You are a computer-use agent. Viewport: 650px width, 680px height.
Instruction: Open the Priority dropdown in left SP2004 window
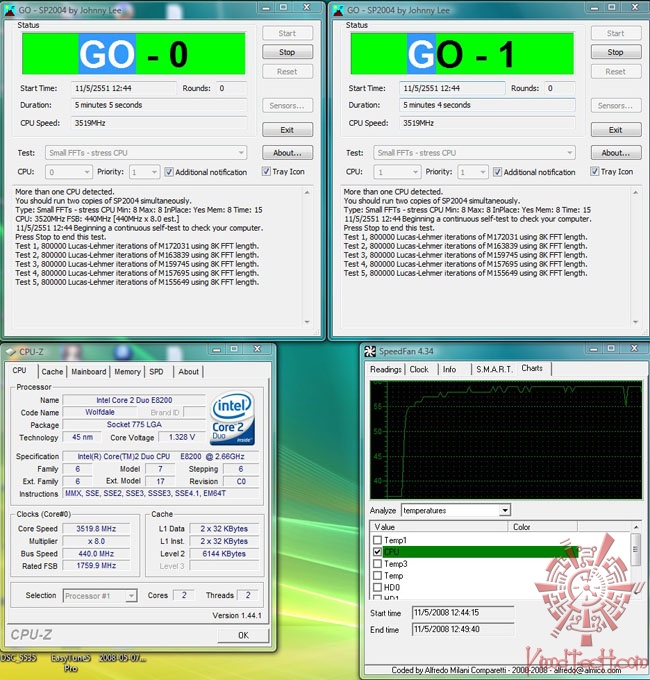[x=144, y=172]
